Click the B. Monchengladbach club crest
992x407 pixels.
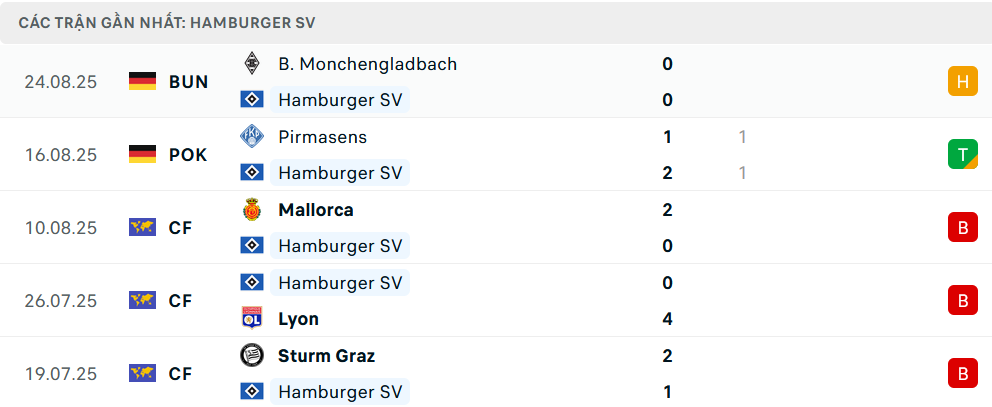pyautogui.click(x=252, y=64)
